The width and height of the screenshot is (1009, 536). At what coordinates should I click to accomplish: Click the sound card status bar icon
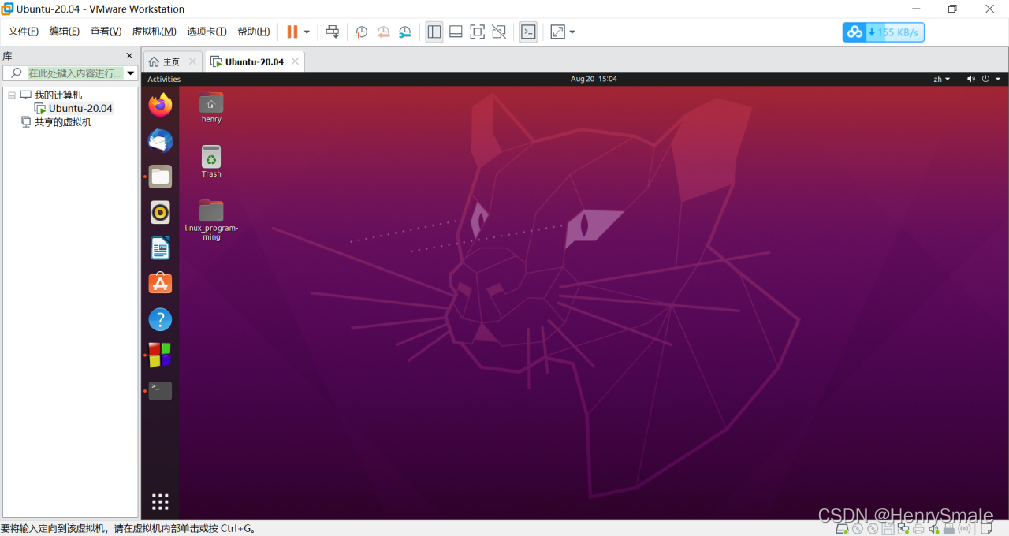(934, 529)
